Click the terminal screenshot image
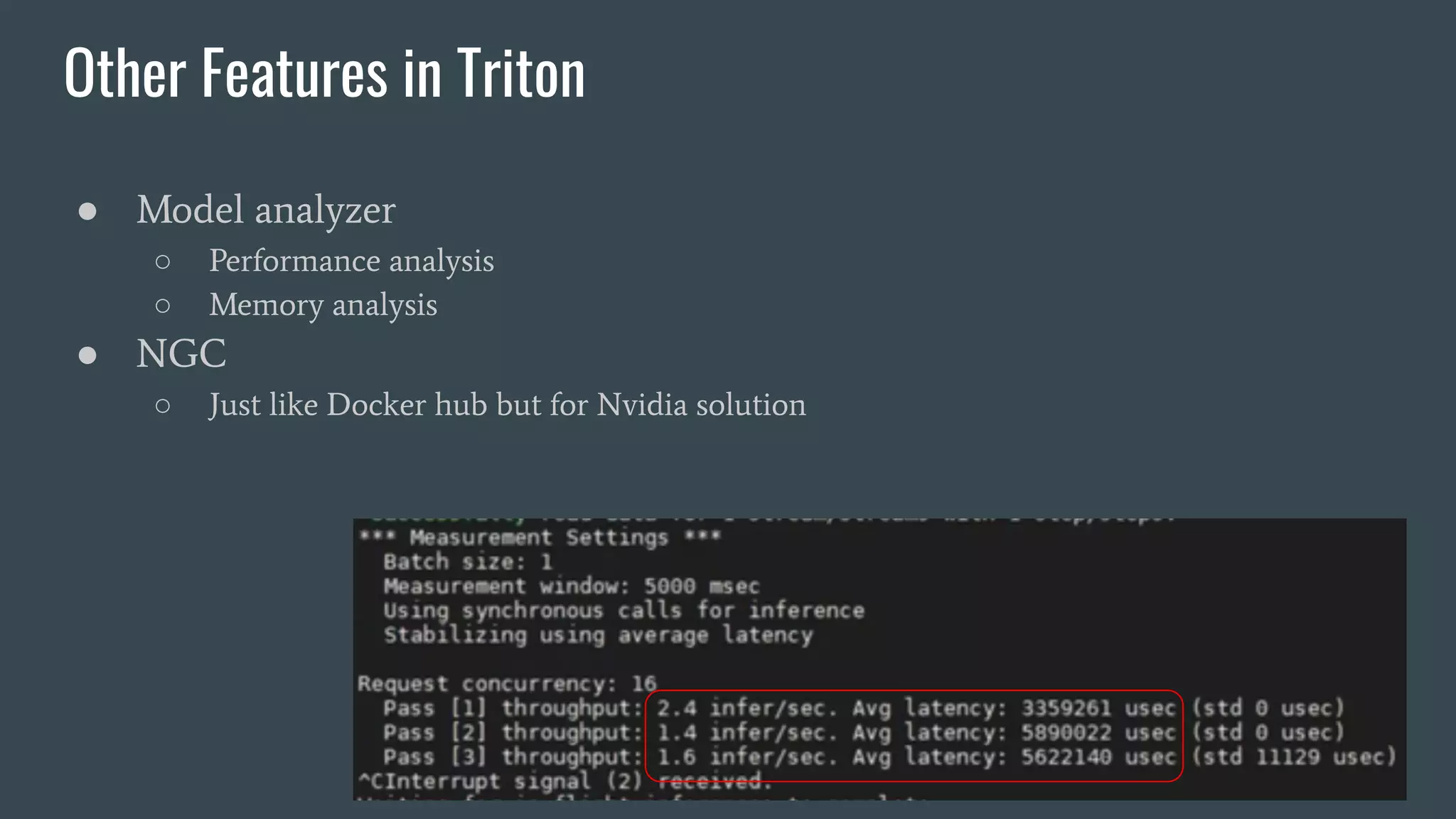 coord(879,659)
